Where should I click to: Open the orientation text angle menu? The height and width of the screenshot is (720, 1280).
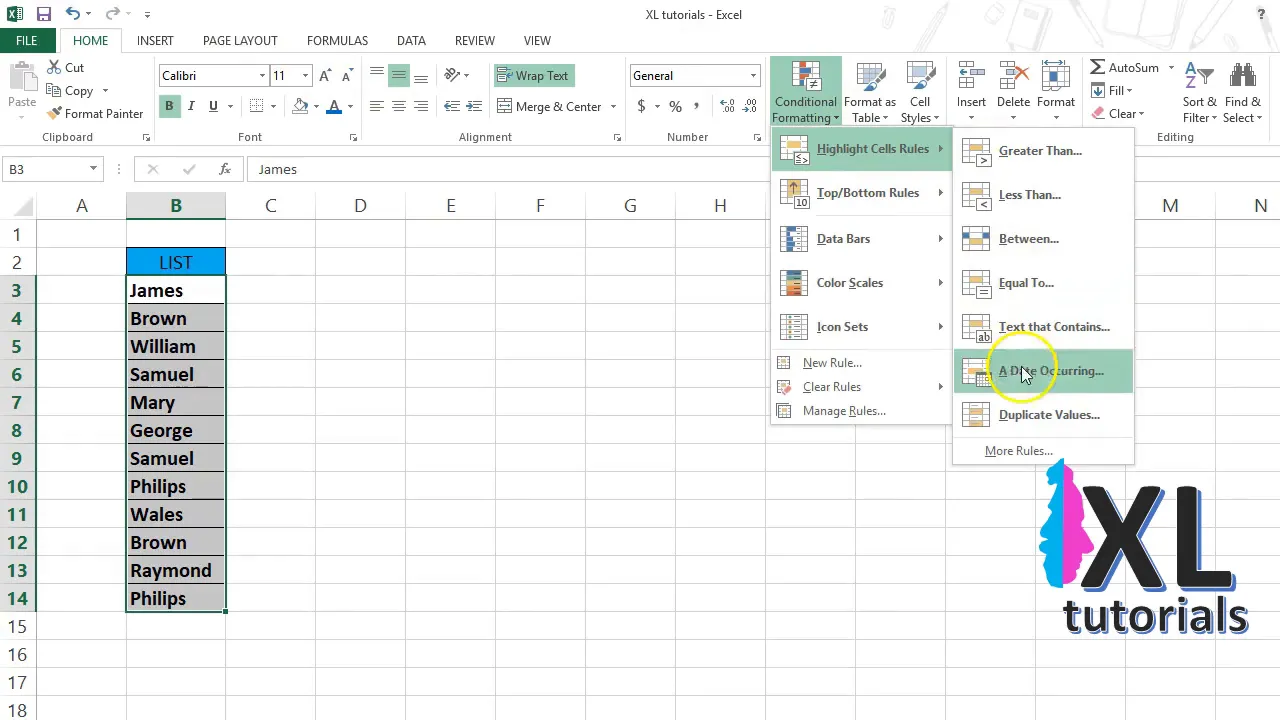(x=457, y=76)
